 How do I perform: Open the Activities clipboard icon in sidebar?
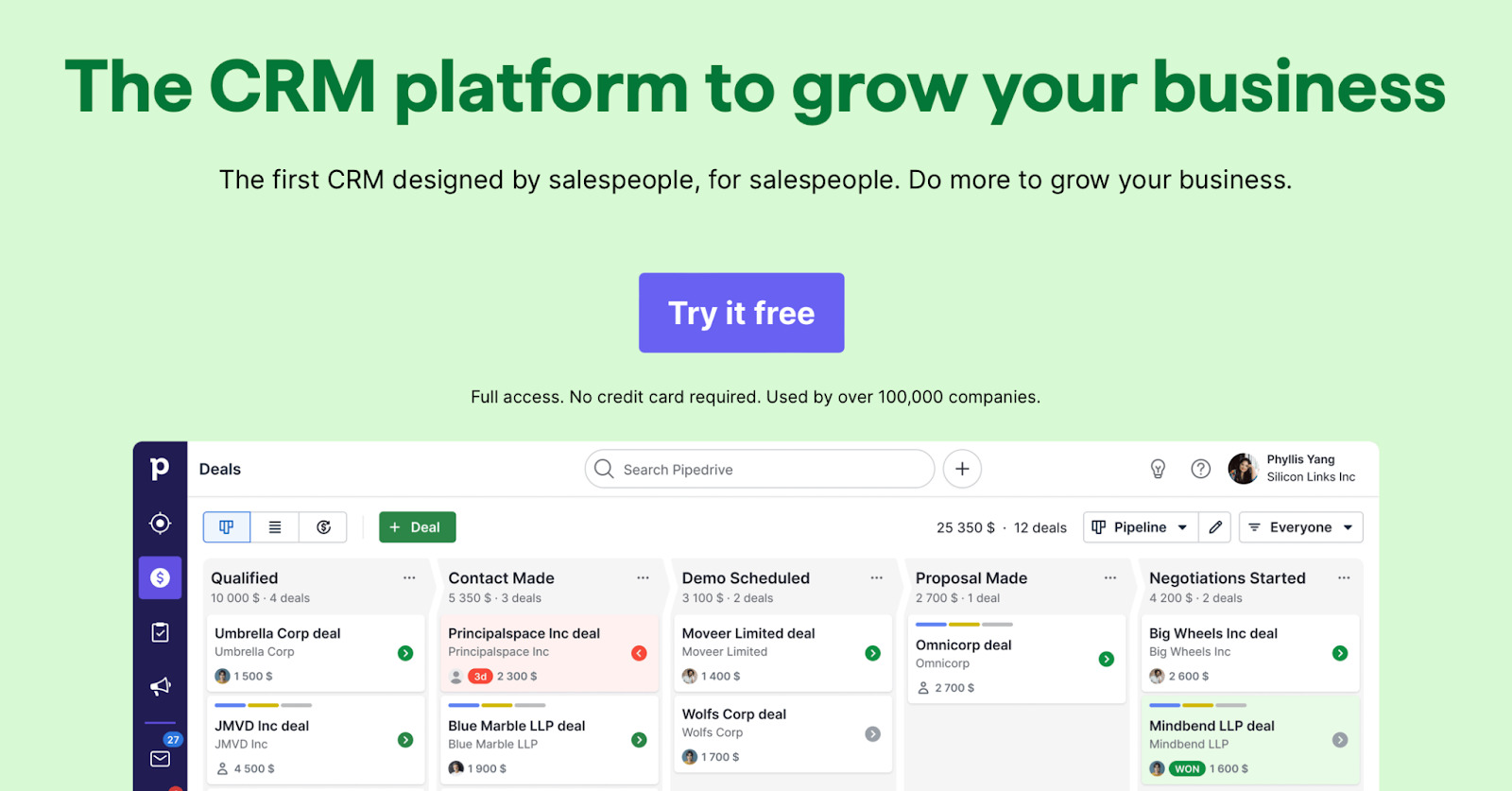tap(160, 632)
